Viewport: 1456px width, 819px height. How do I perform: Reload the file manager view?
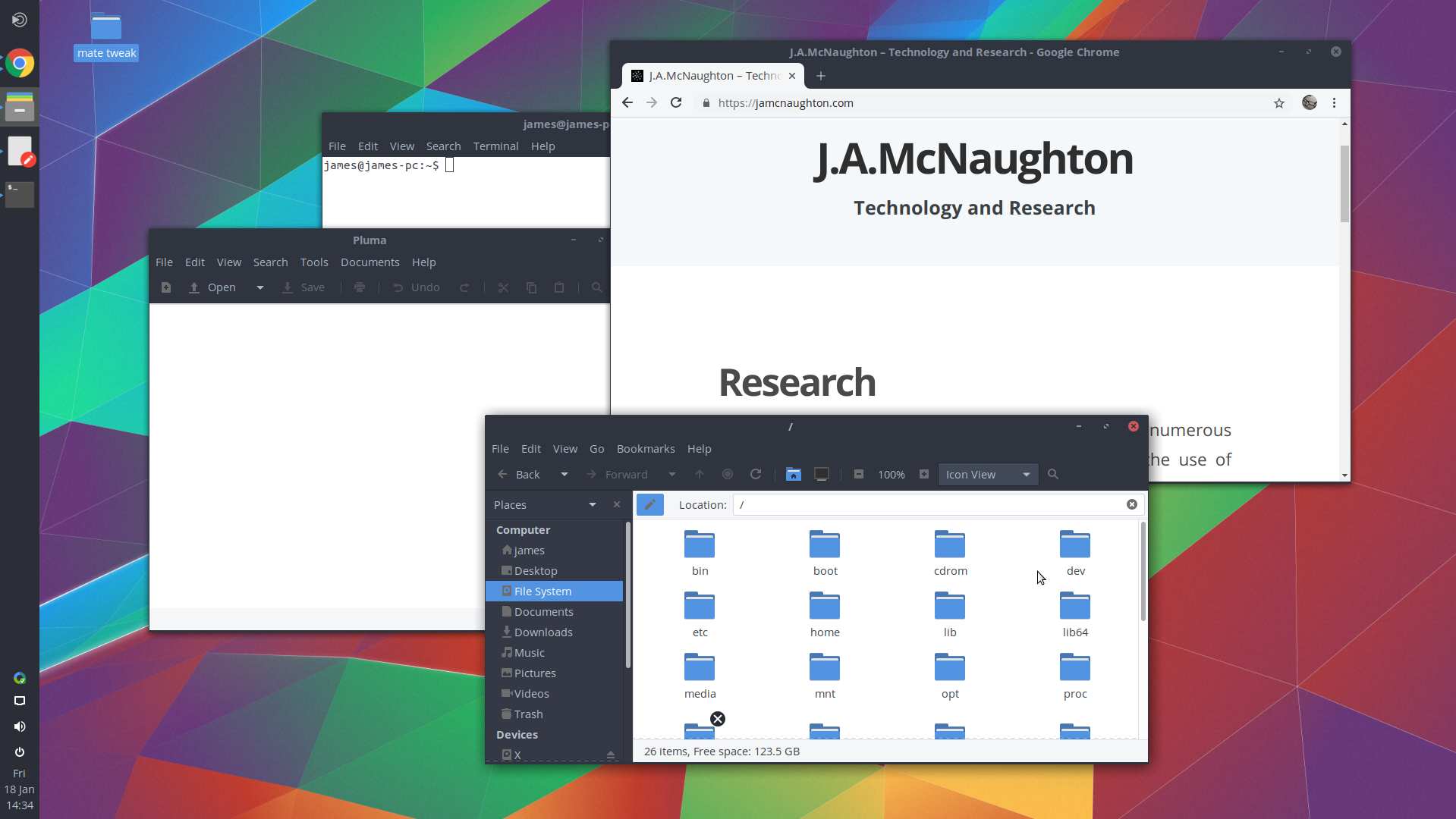[756, 474]
